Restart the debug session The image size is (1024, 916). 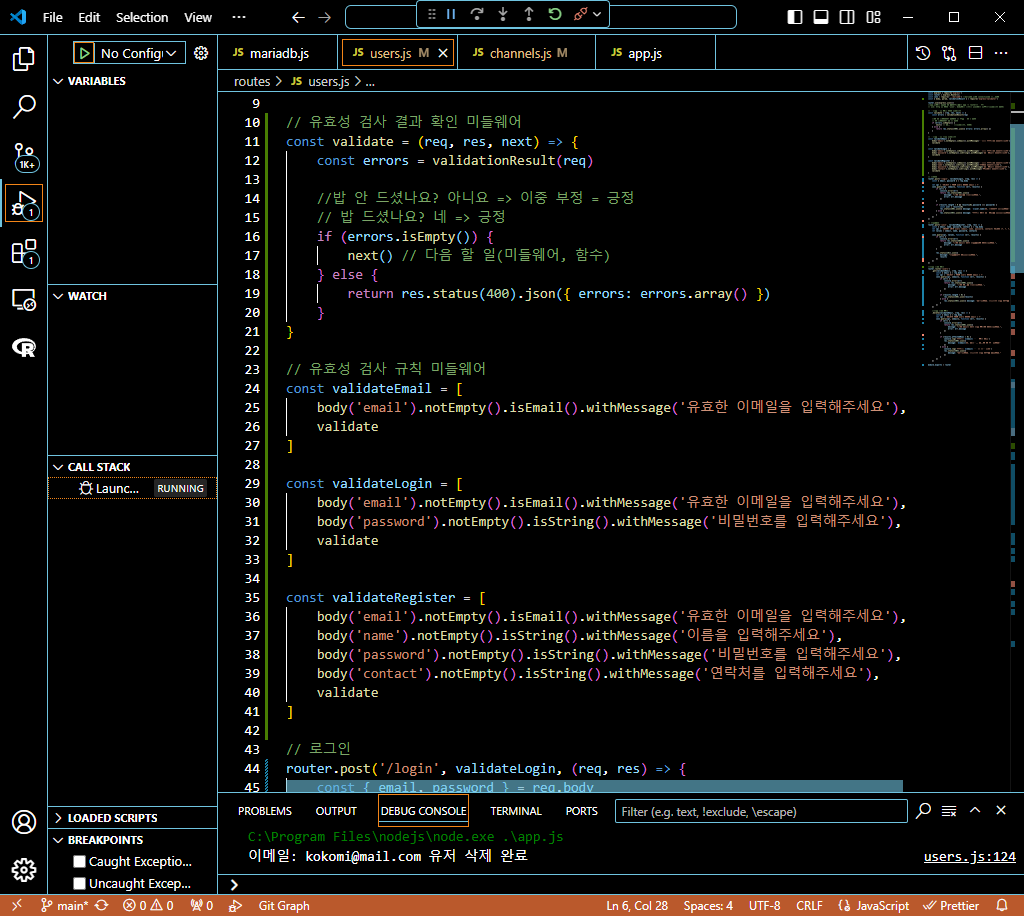[x=555, y=14]
